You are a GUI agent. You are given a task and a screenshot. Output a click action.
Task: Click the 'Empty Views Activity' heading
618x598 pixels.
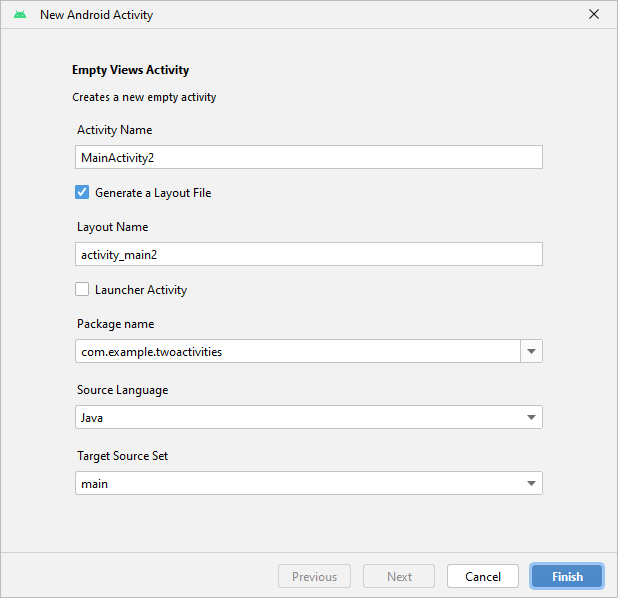(130, 70)
